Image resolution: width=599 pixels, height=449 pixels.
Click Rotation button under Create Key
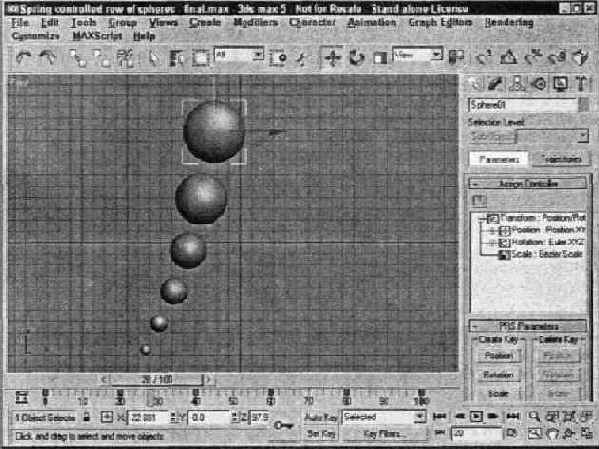[498, 375]
